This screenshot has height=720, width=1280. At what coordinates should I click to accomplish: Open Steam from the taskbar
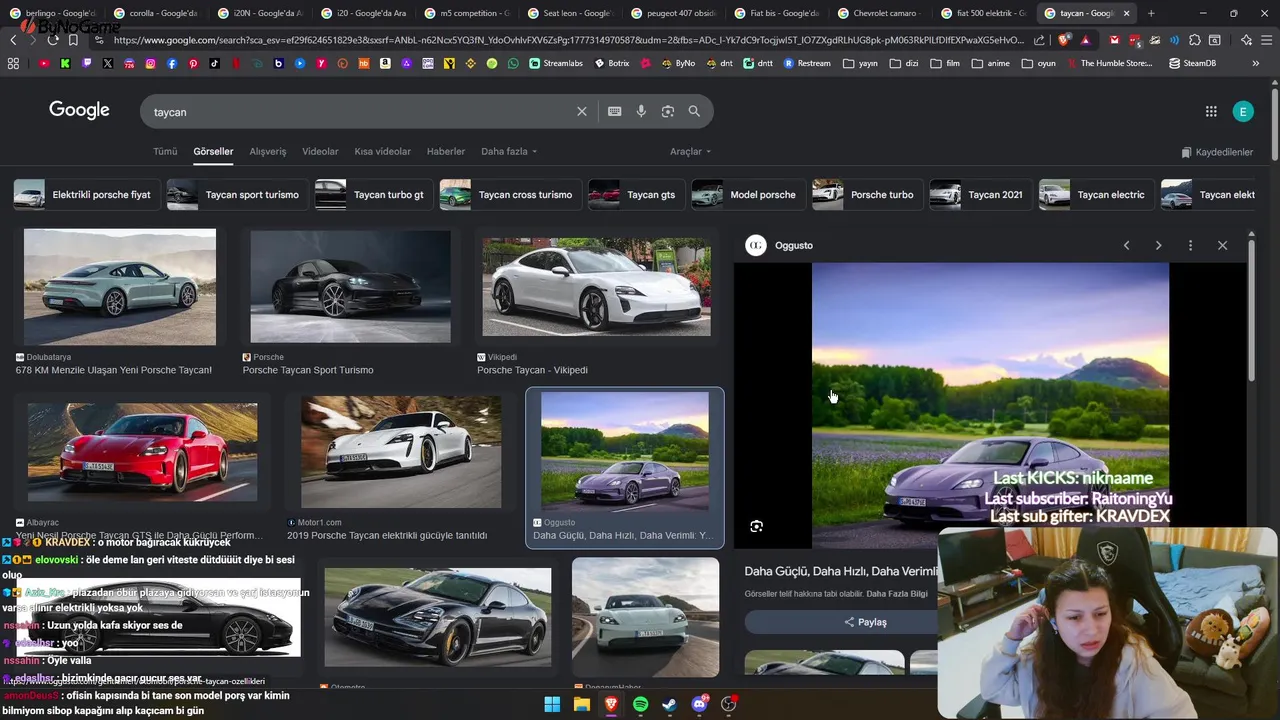[x=669, y=704]
